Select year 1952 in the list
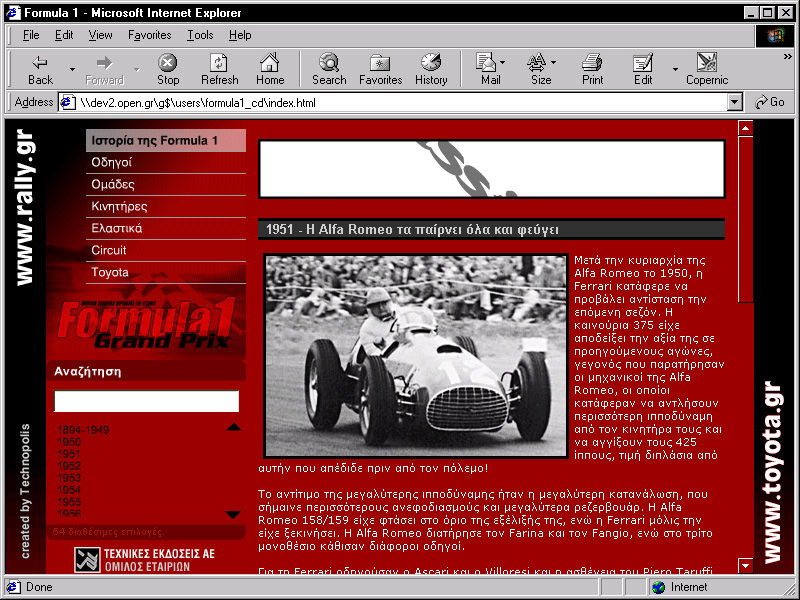The width and height of the screenshot is (800, 600). click(69, 466)
